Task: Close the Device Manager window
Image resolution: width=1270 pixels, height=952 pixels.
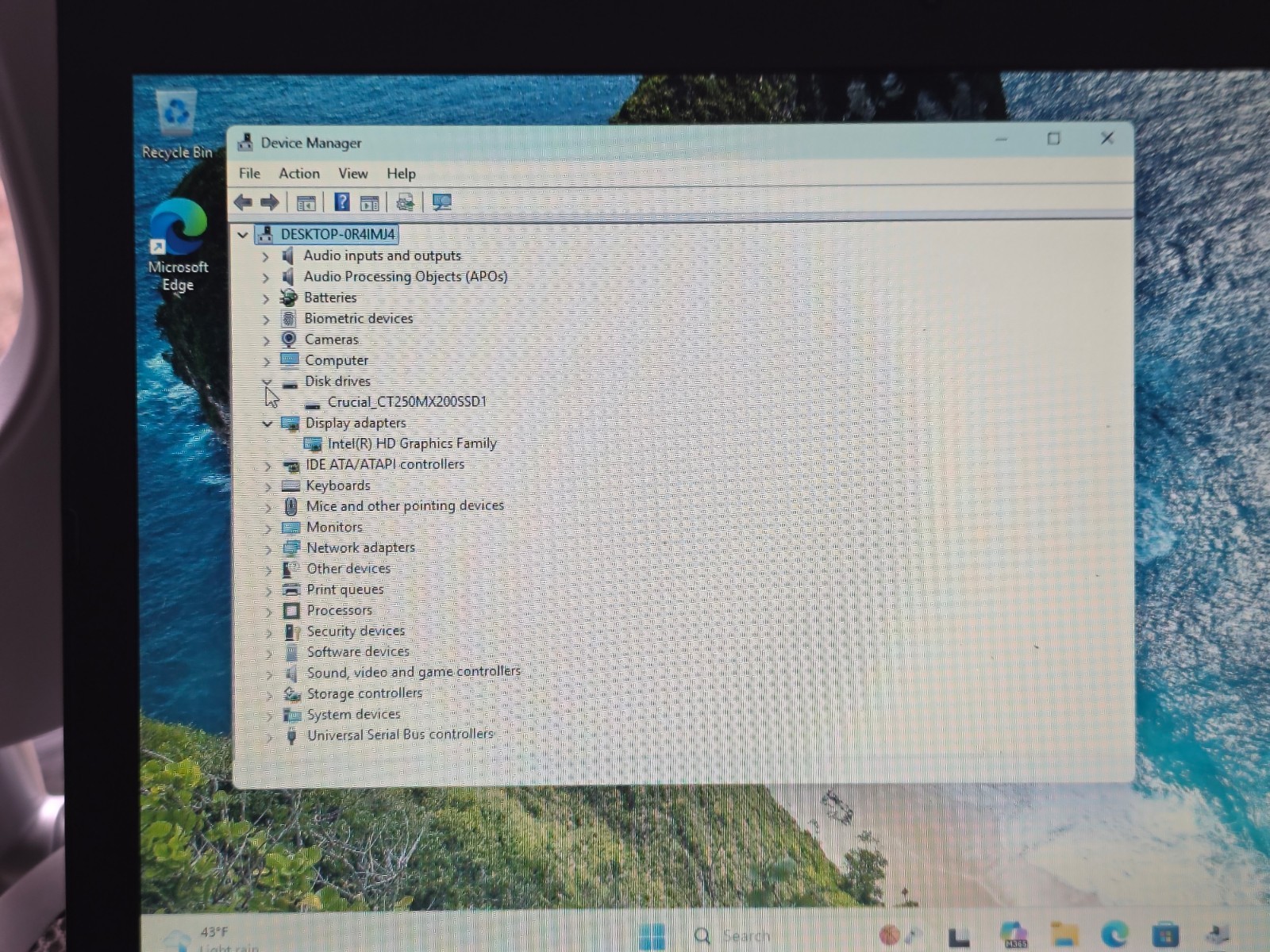Action: coord(1107,138)
